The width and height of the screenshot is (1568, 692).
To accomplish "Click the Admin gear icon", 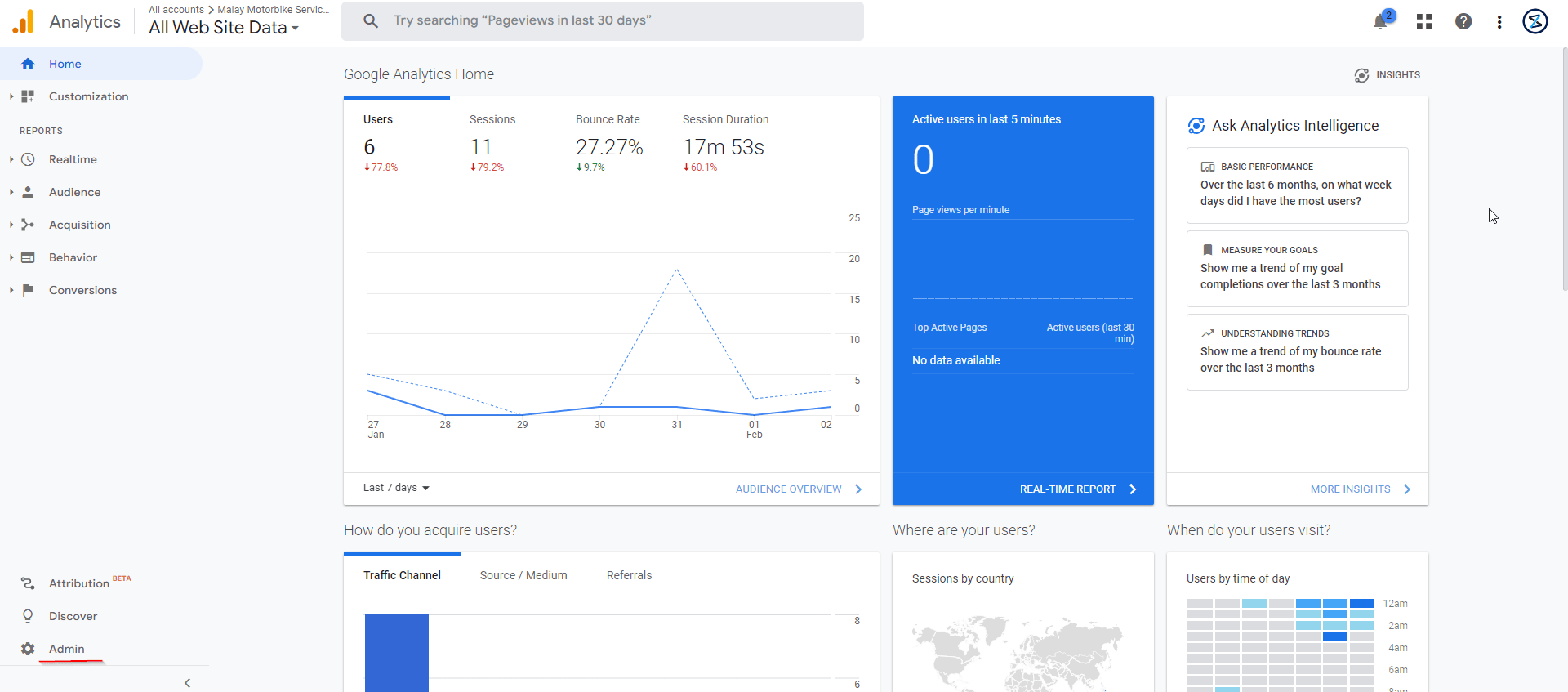I will [28, 649].
